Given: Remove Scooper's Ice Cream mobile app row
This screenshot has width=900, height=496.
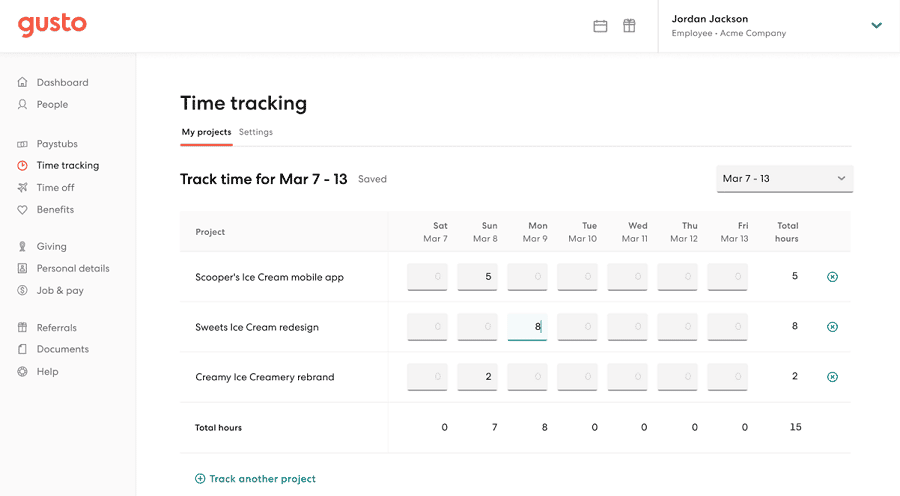Looking at the screenshot, I should [x=832, y=277].
